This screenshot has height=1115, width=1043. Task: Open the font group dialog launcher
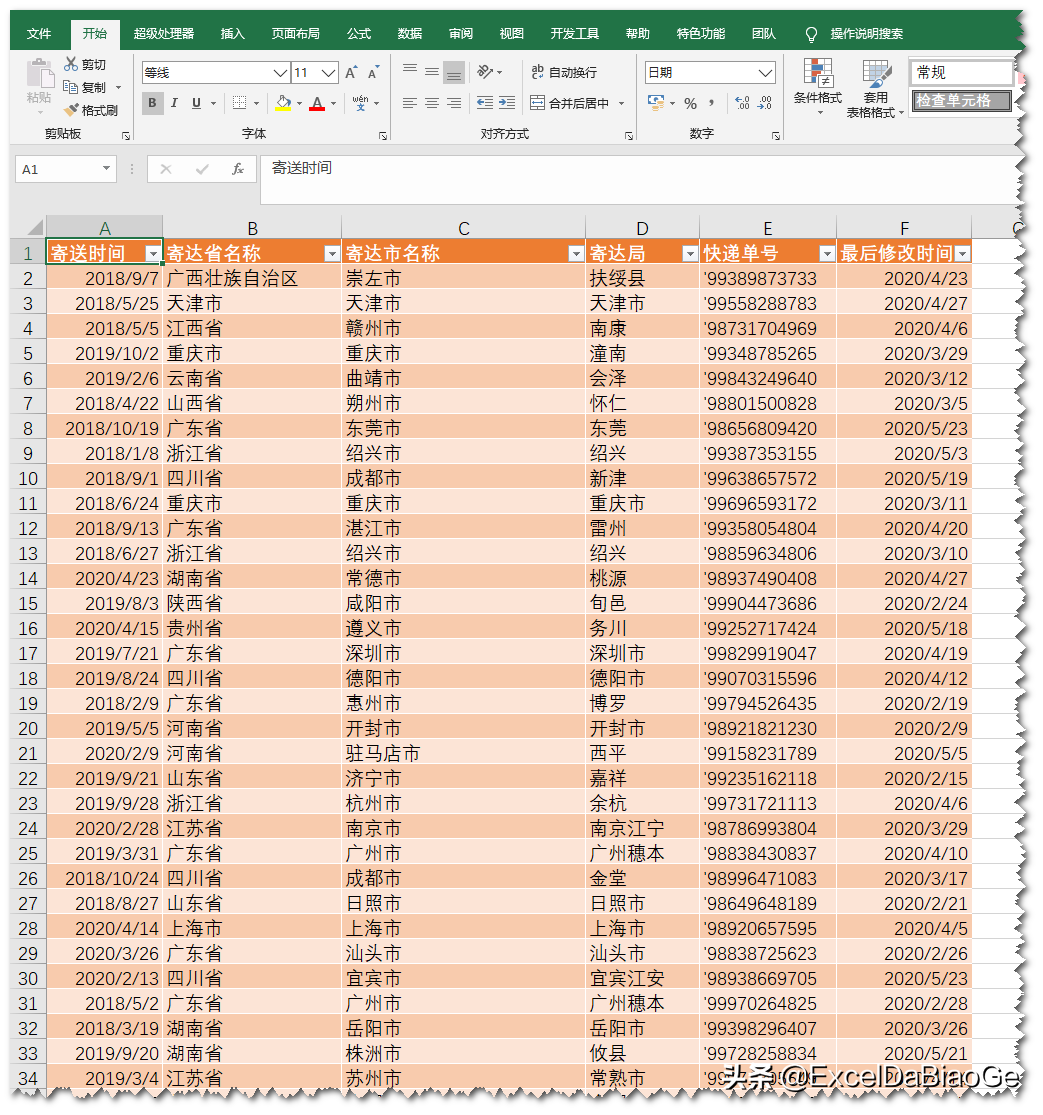pyautogui.click(x=383, y=135)
